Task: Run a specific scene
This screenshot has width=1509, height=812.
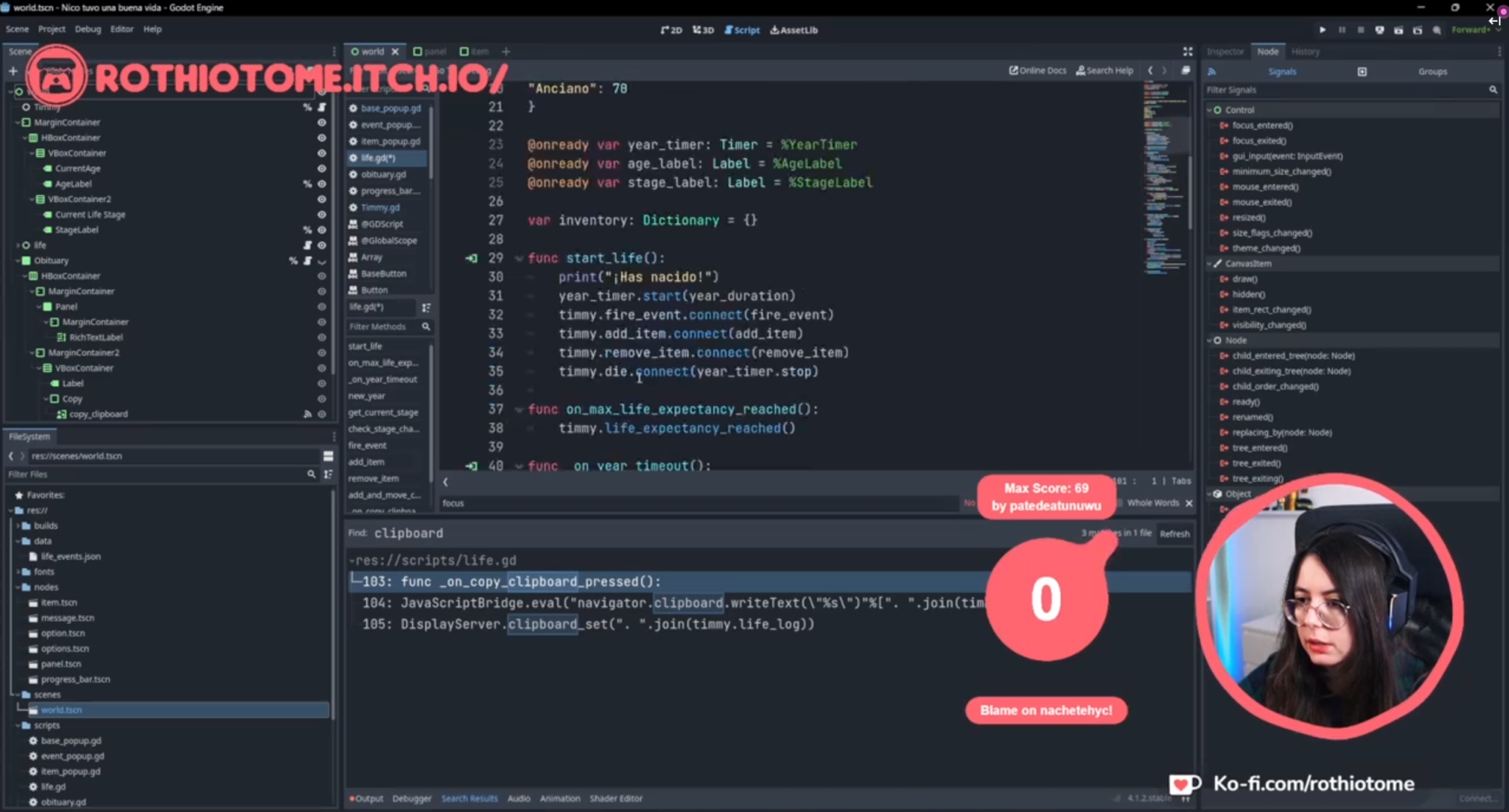Action: click(x=1418, y=30)
